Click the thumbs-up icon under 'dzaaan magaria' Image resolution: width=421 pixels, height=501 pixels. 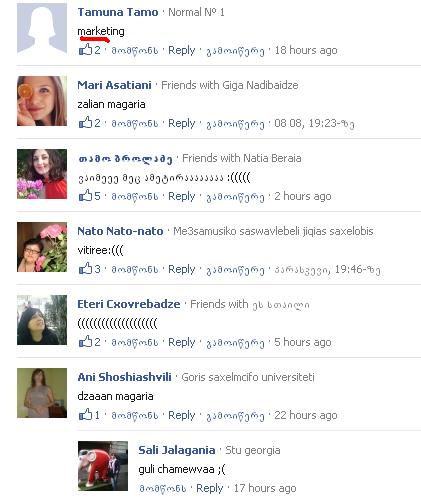tap(85, 415)
